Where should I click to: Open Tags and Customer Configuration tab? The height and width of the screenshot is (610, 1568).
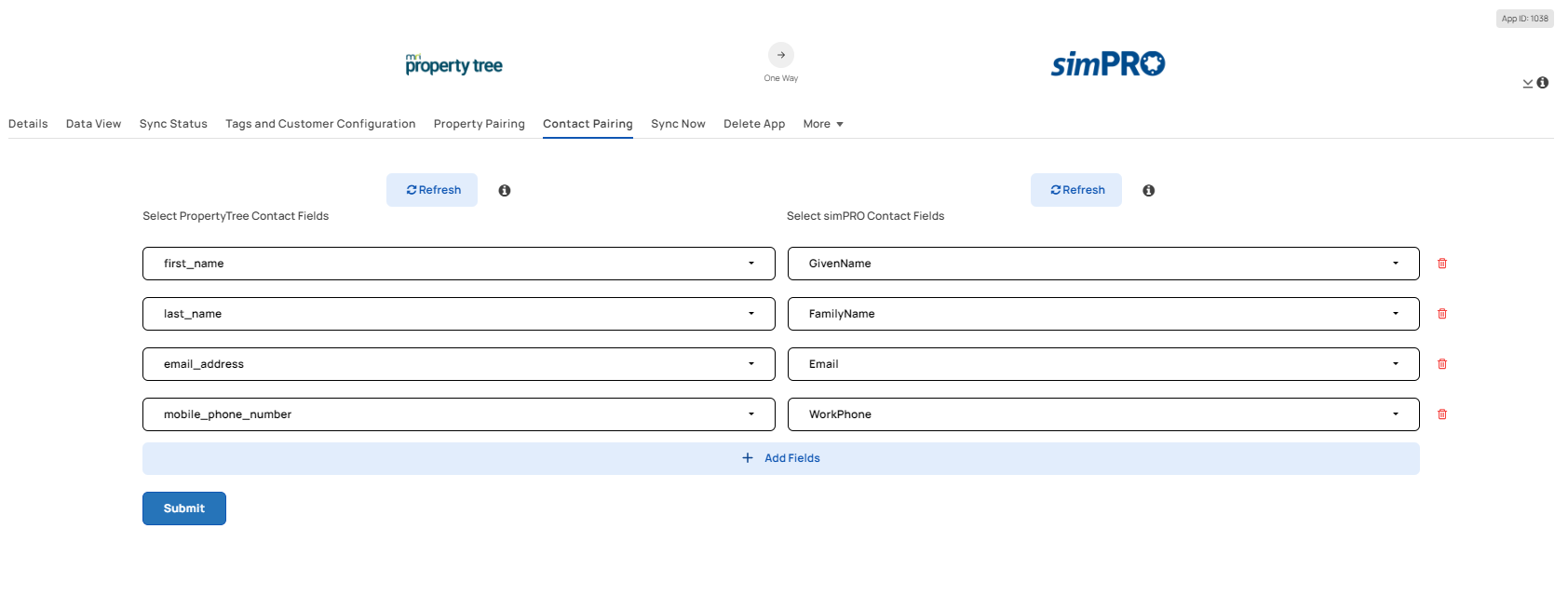point(320,124)
